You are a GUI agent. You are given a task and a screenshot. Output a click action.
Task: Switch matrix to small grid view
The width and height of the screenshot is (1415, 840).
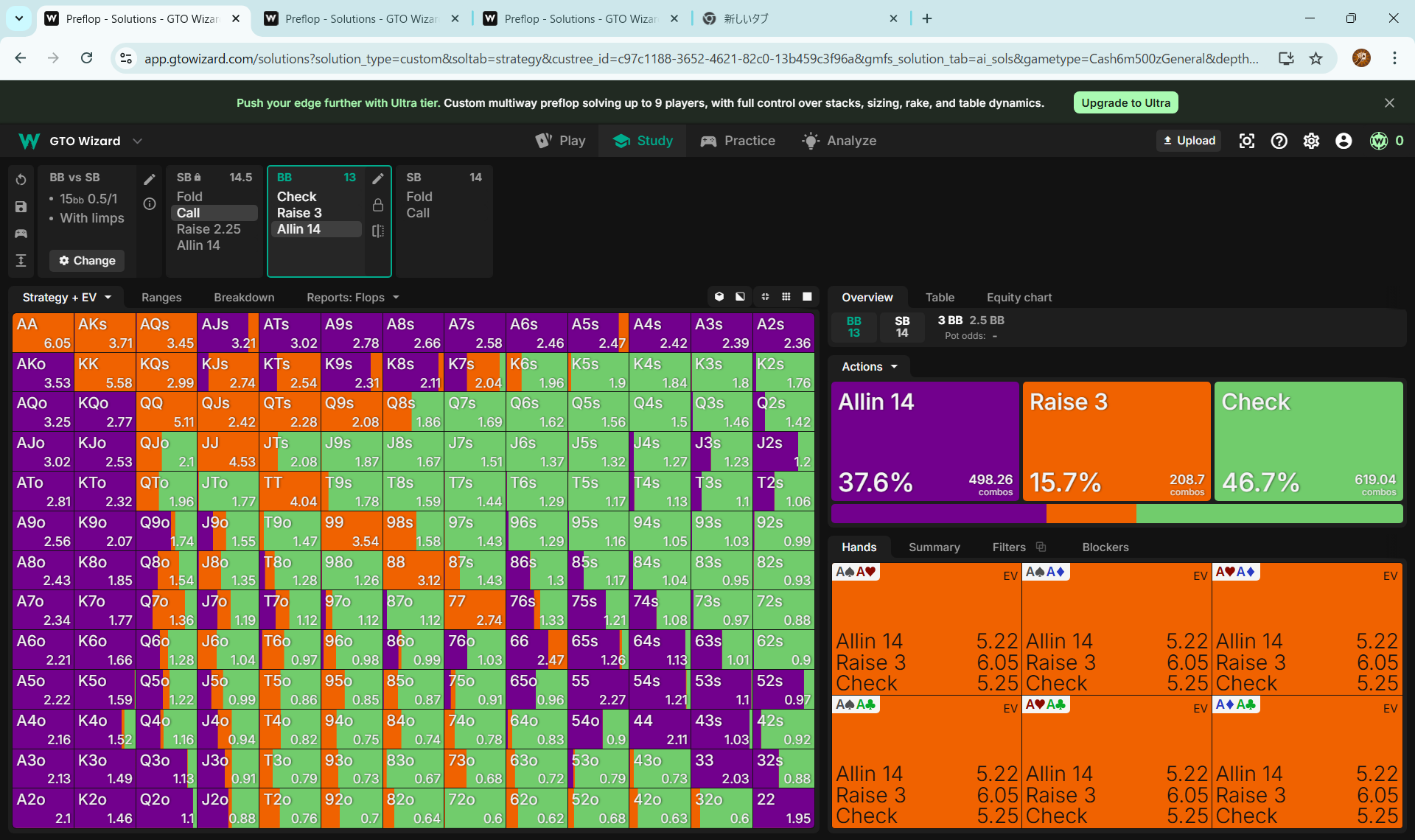click(x=786, y=297)
